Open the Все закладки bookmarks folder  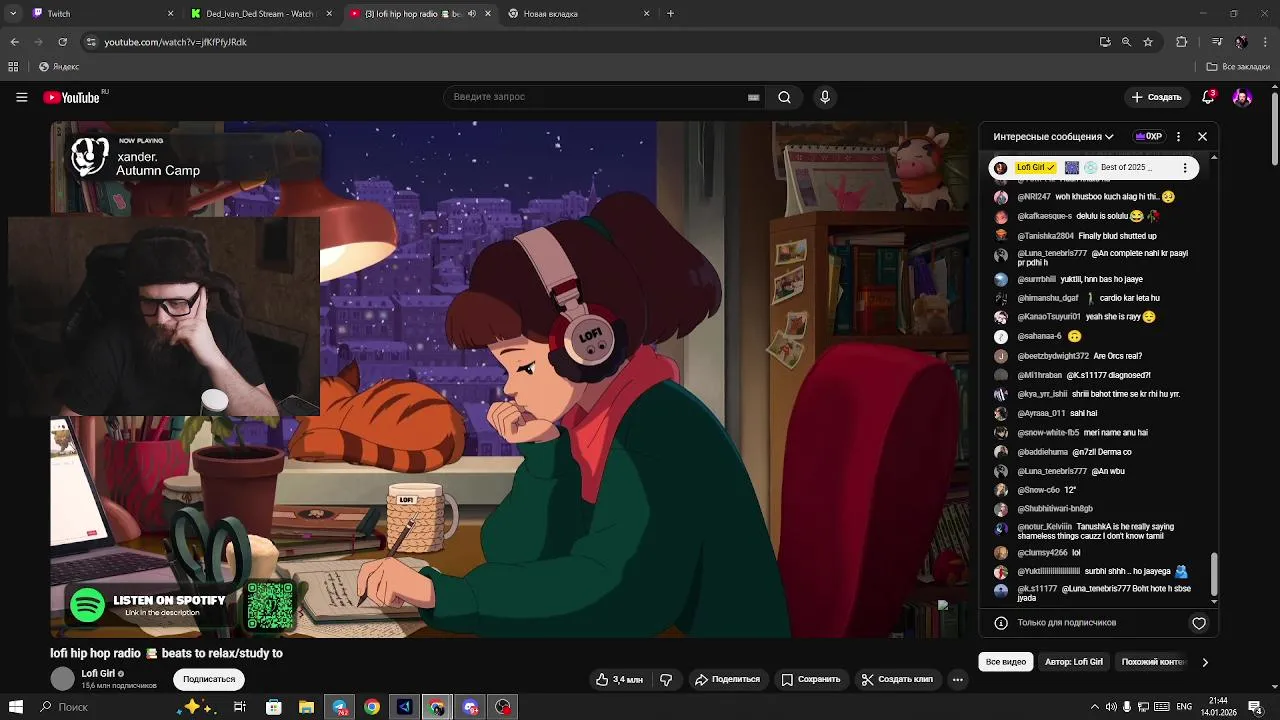(1238, 67)
